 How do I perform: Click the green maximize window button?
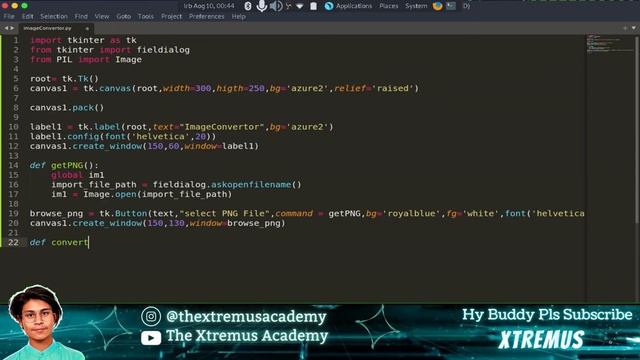[24, 6]
